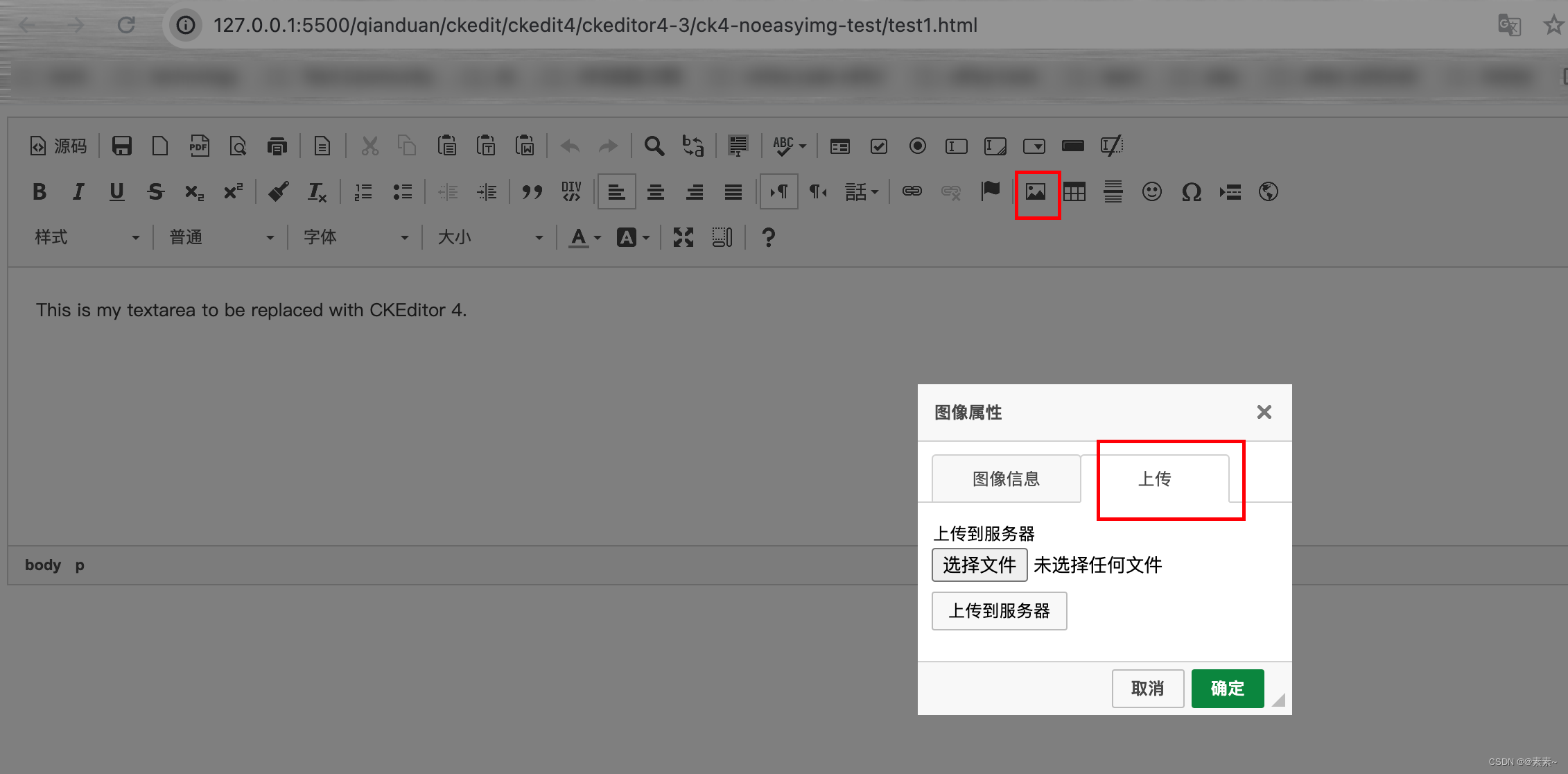Insert a table
This screenshot has height=774, width=1568.
click(1074, 193)
